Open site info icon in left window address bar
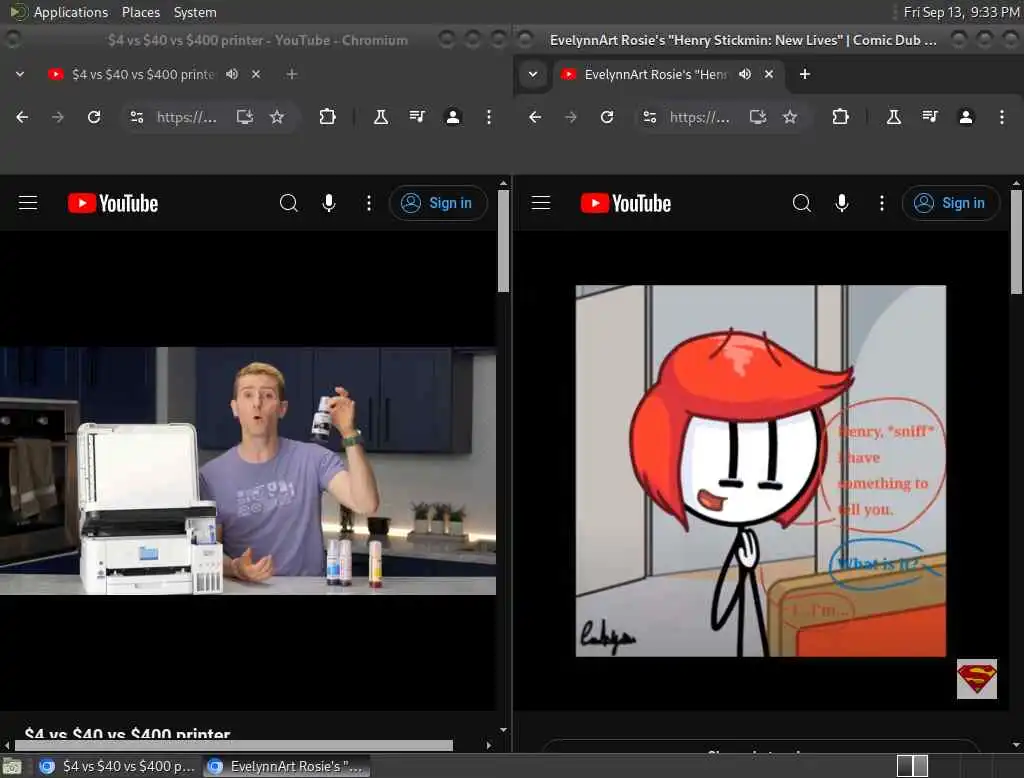 click(136, 117)
